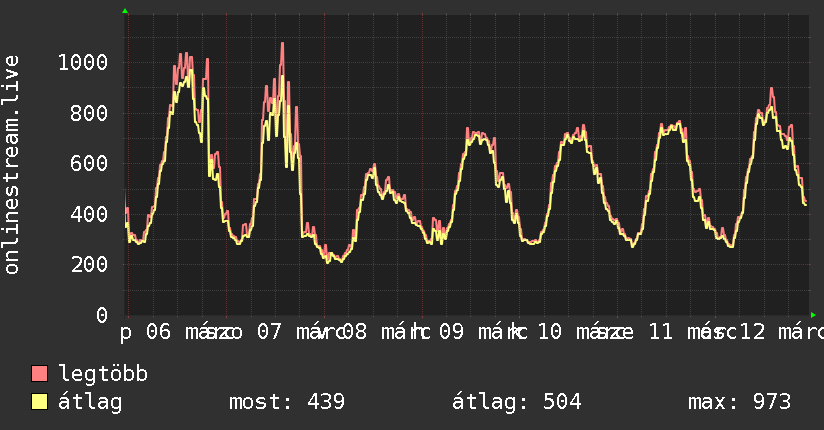Image resolution: width=824 pixels, height=430 pixels.
Task: Click the green arrow at y-axis top
Action: (125, 11)
